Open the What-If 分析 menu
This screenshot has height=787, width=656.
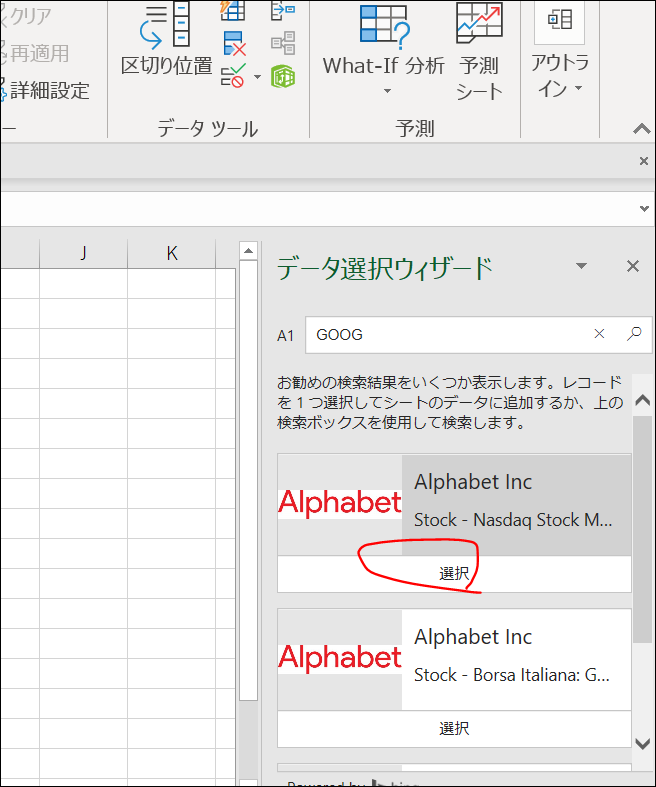coord(384,50)
